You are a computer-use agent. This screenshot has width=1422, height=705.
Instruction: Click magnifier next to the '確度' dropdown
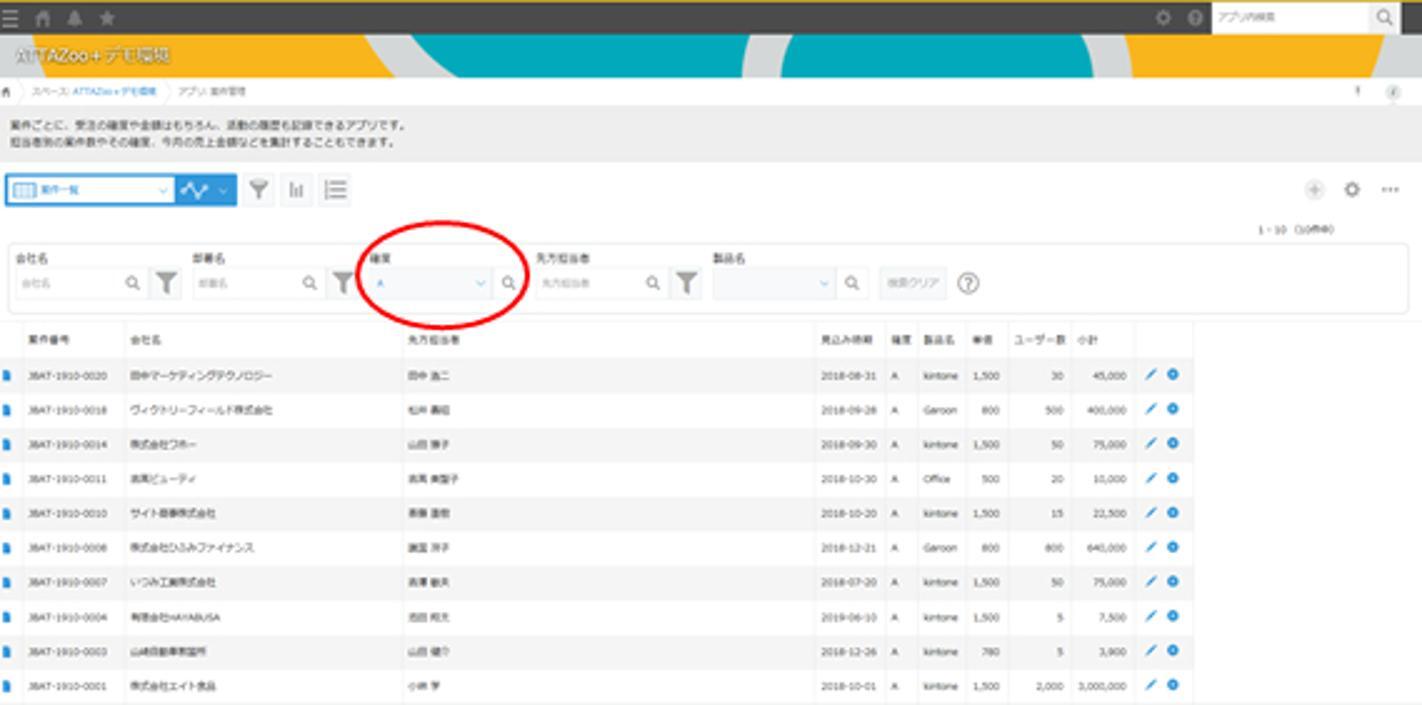coord(508,283)
